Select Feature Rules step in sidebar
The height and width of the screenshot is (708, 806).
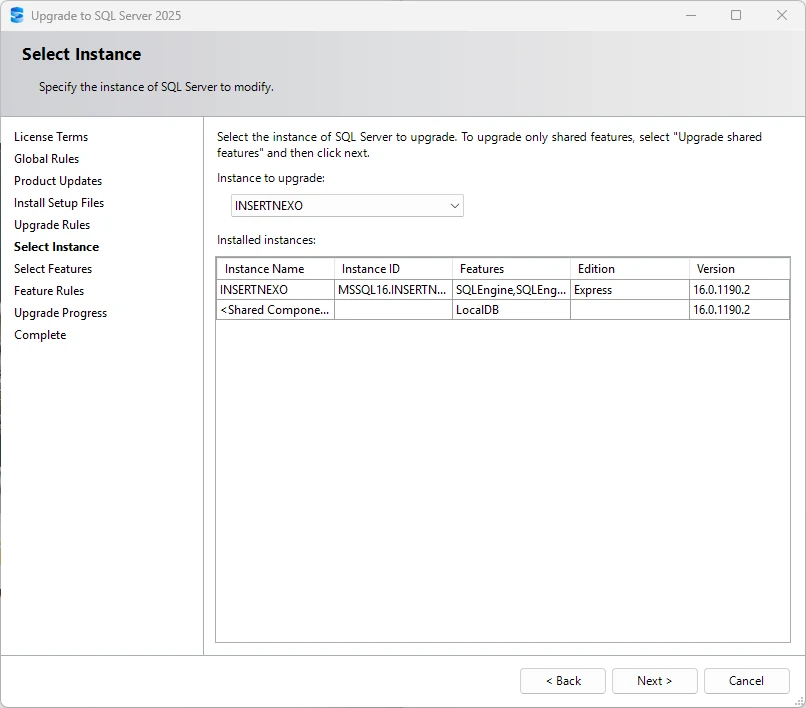coord(49,291)
